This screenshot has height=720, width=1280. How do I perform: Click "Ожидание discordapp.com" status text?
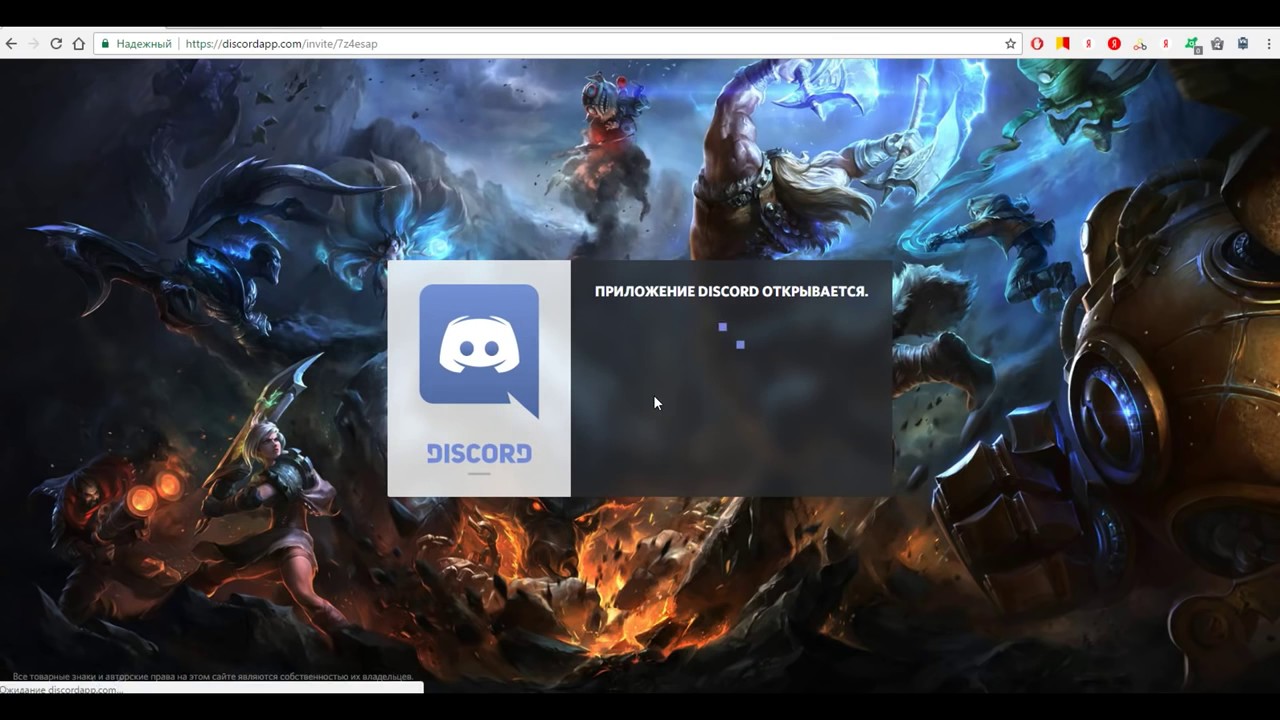(x=60, y=690)
